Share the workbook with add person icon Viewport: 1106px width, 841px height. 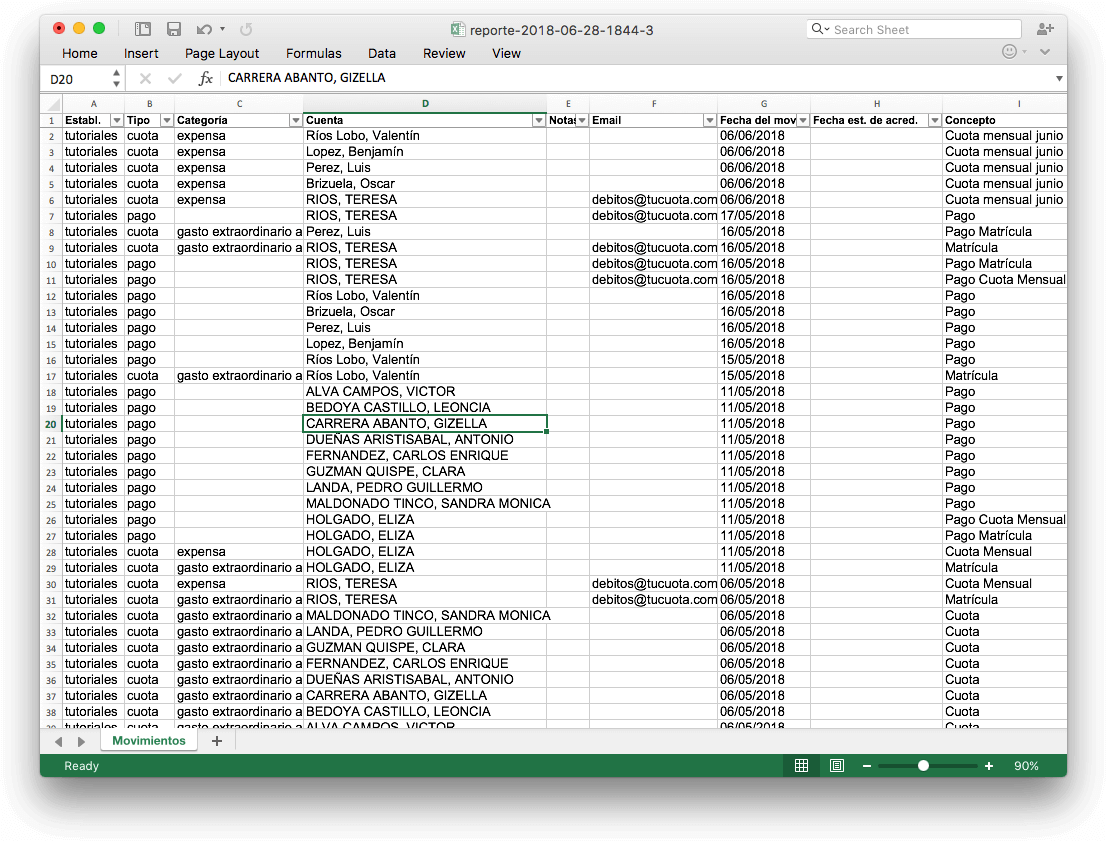coord(1045,29)
